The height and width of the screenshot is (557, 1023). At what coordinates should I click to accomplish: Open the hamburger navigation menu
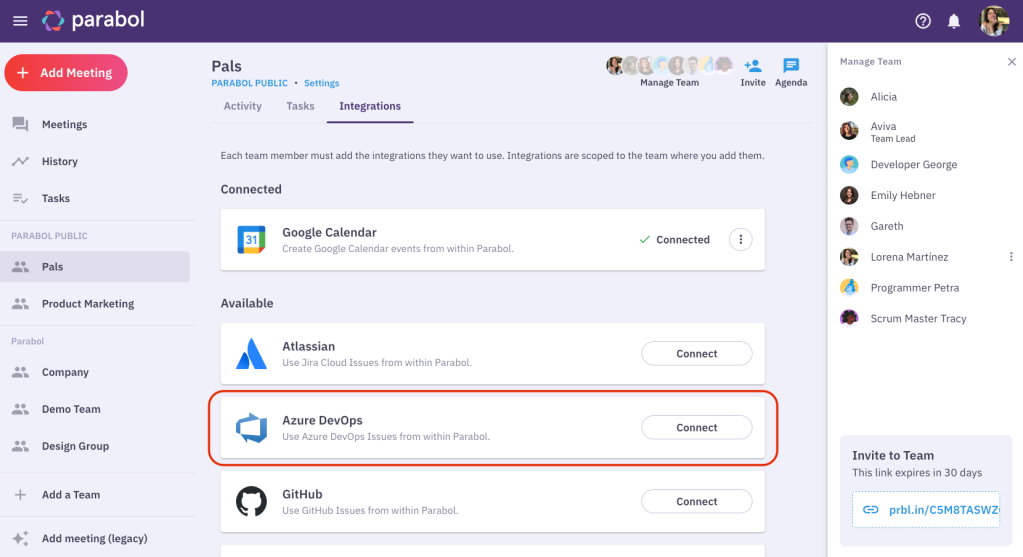click(20, 21)
